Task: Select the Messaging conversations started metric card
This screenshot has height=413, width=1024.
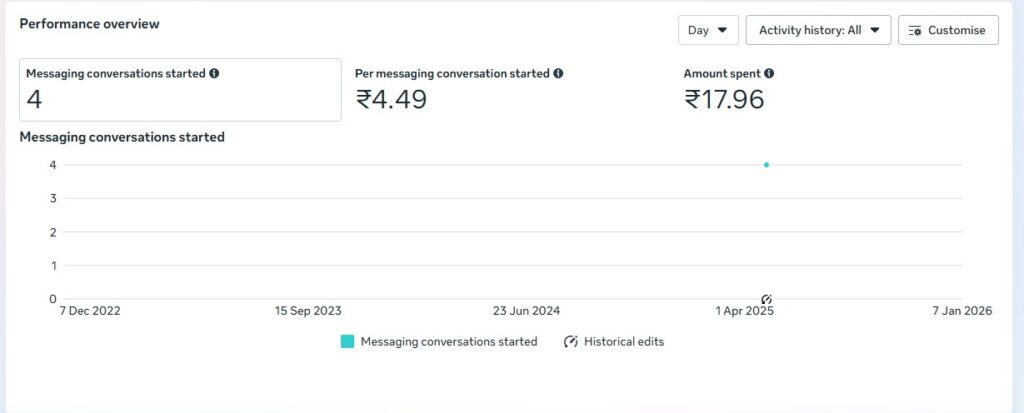Action: pyautogui.click(x=180, y=90)
